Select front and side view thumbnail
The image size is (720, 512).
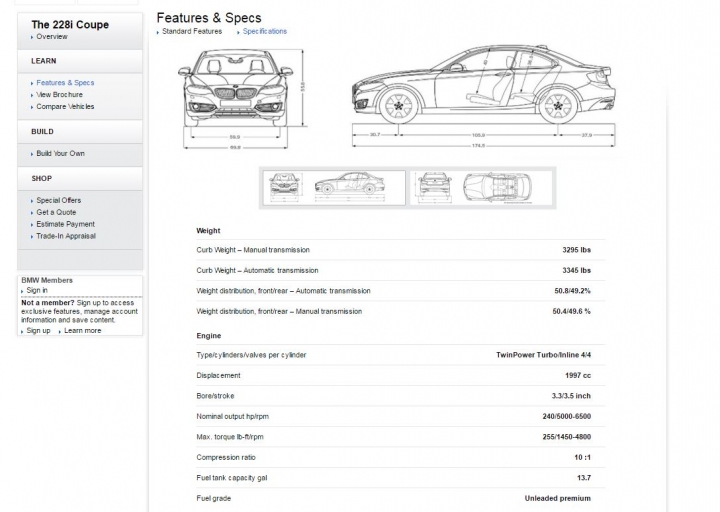coord(333,188)
